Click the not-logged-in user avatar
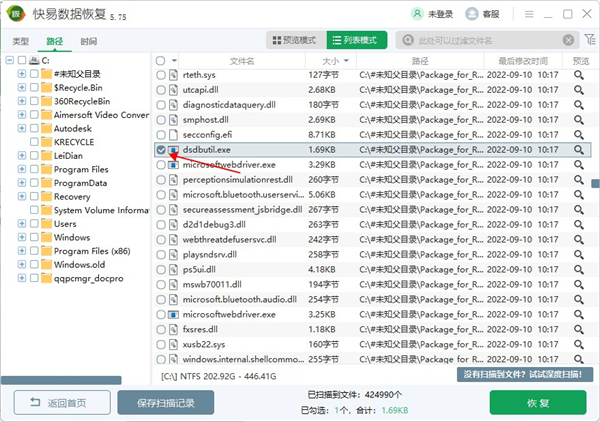600x422 pixels. (x=417, y=14)
